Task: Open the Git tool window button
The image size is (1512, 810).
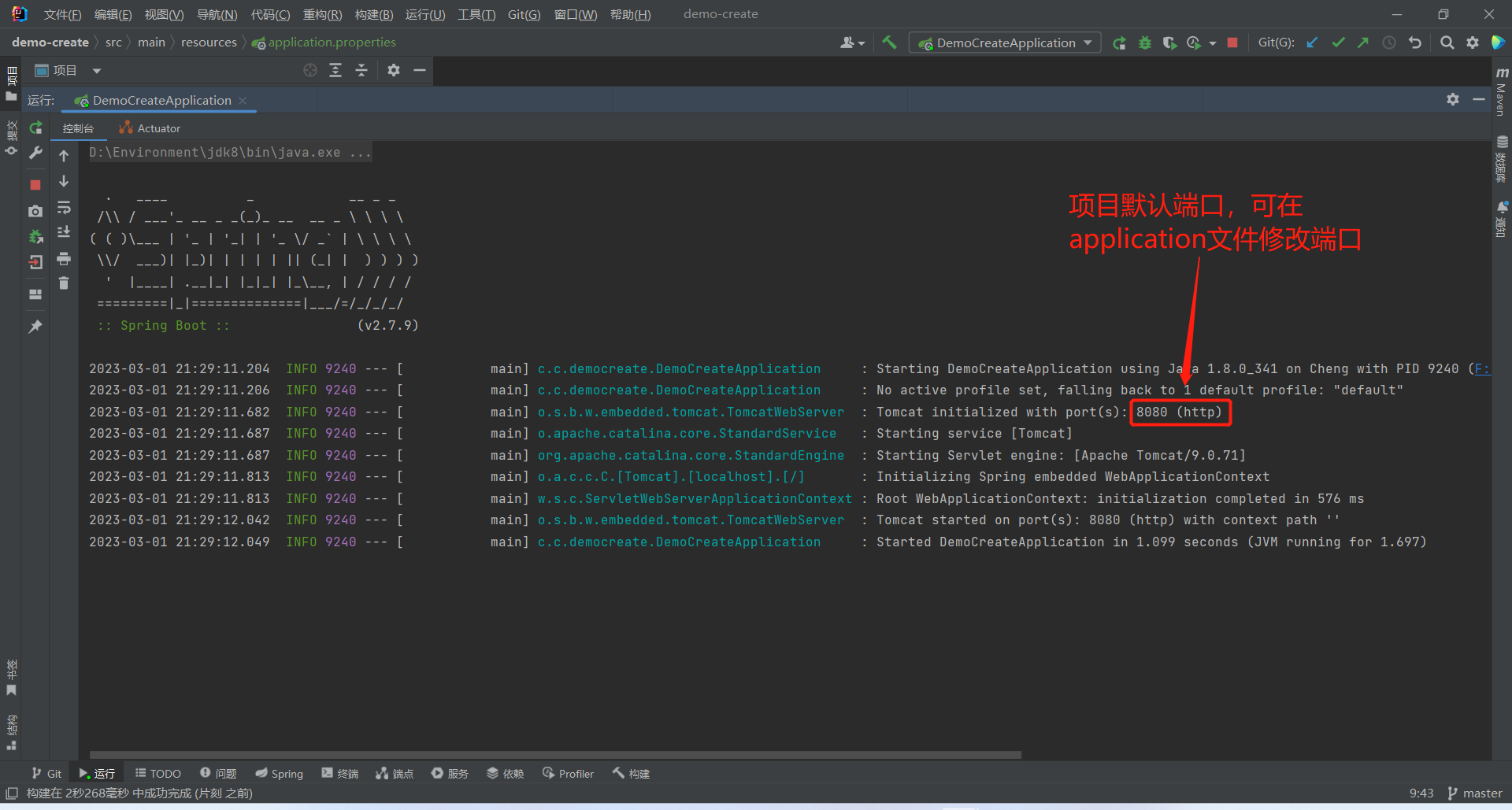Action: pos(46,774)
